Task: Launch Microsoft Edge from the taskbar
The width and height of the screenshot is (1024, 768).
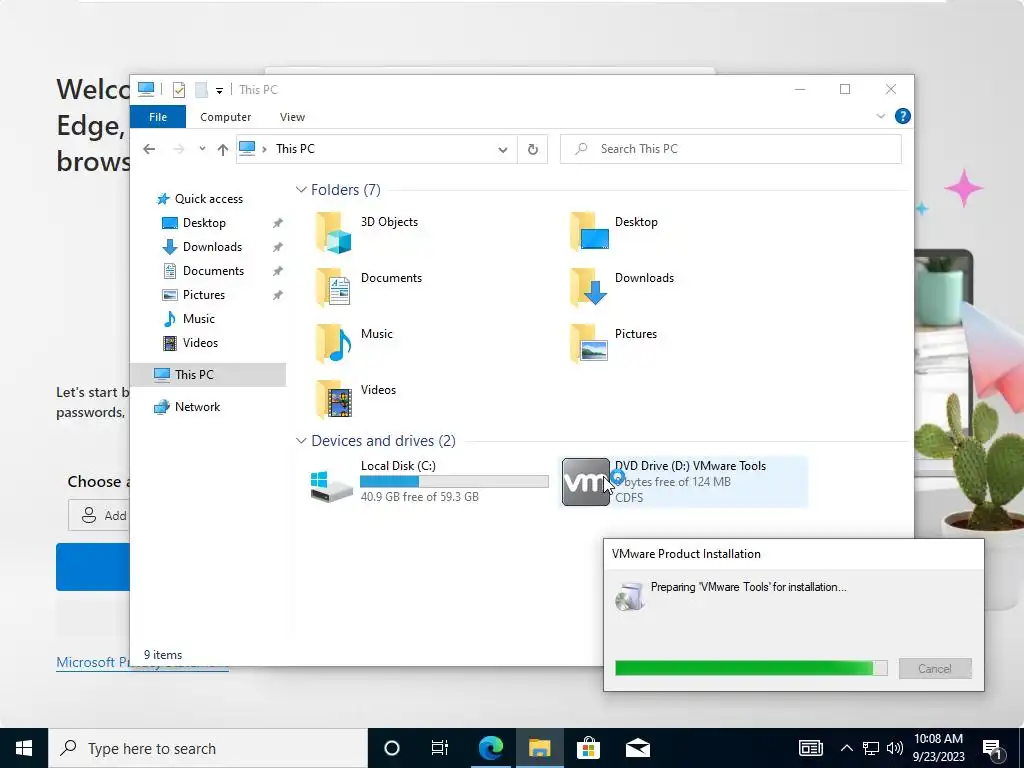Action: coord(490,748)
